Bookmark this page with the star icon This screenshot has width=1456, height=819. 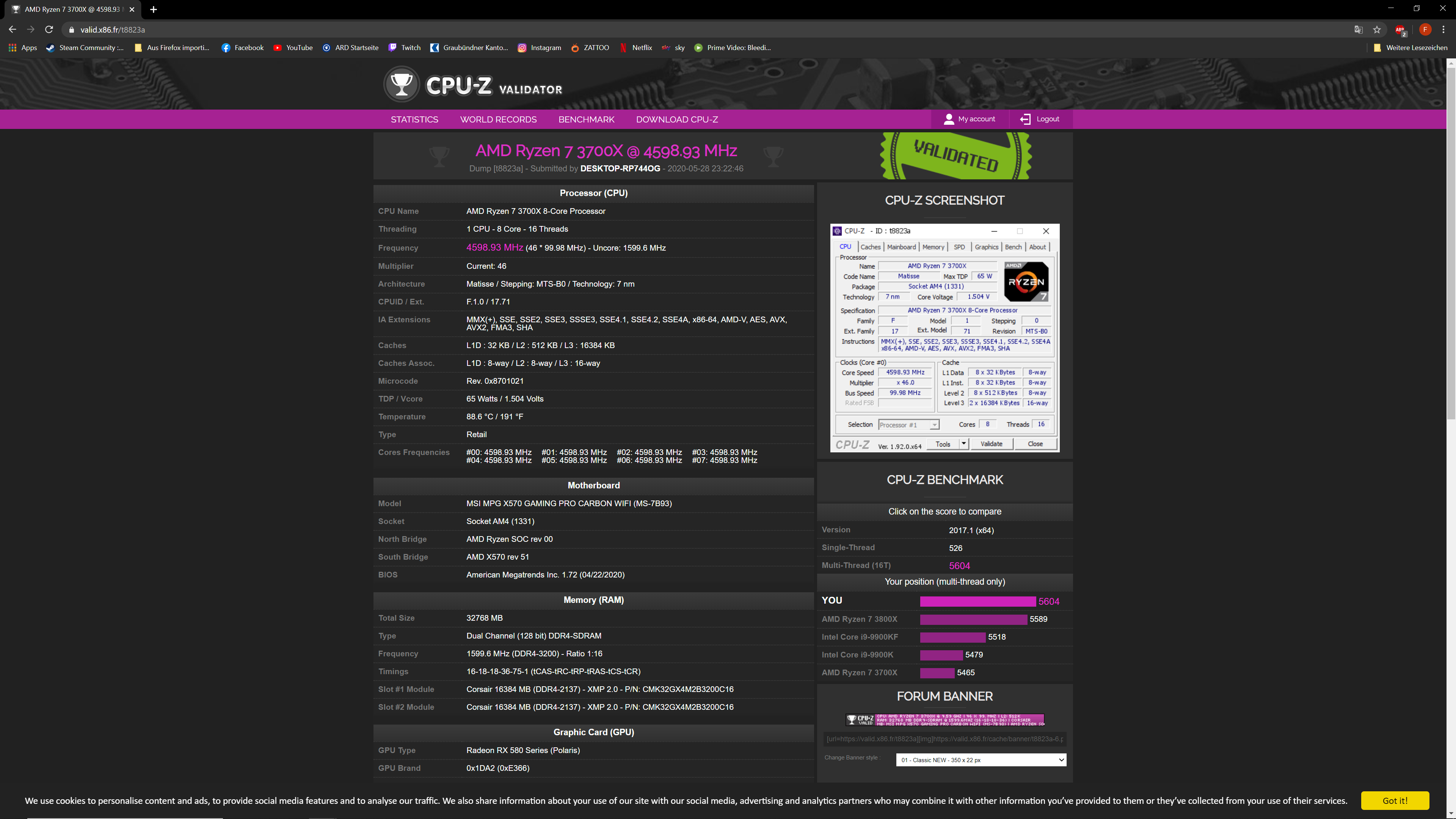(1377, 30)
